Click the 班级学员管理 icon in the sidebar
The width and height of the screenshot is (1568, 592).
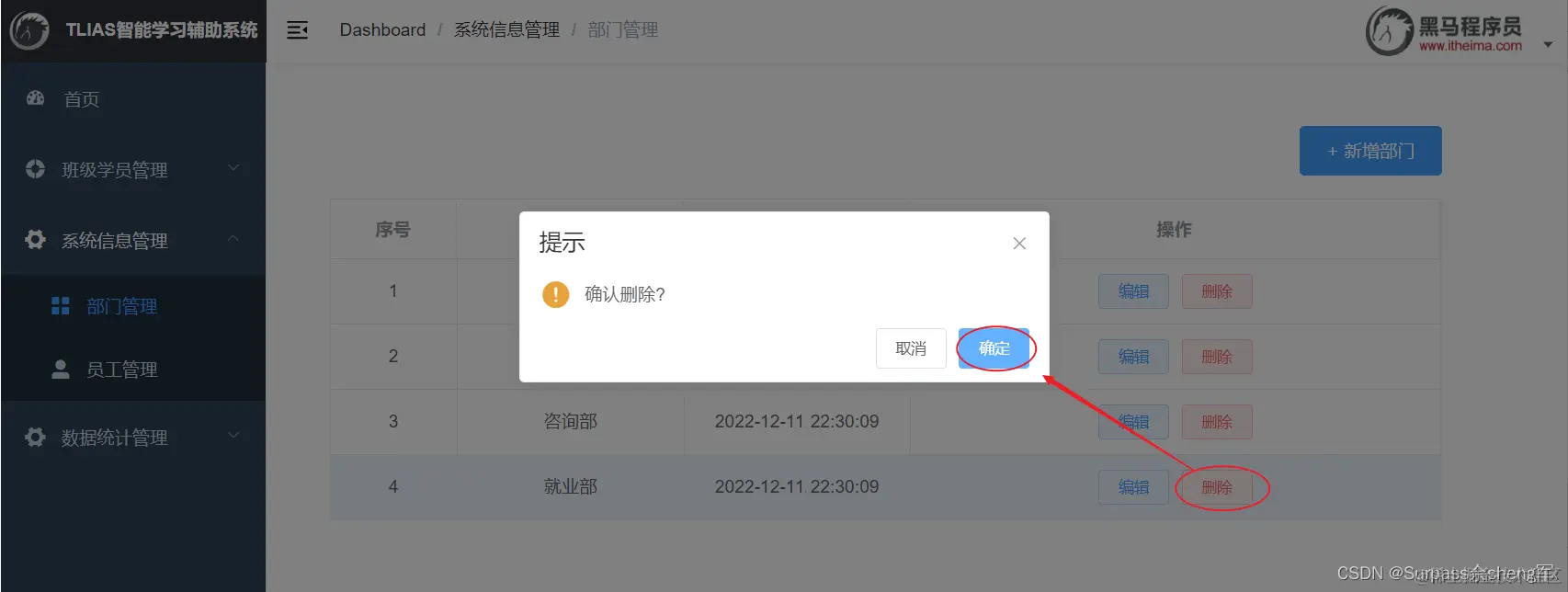pos(35,169)
